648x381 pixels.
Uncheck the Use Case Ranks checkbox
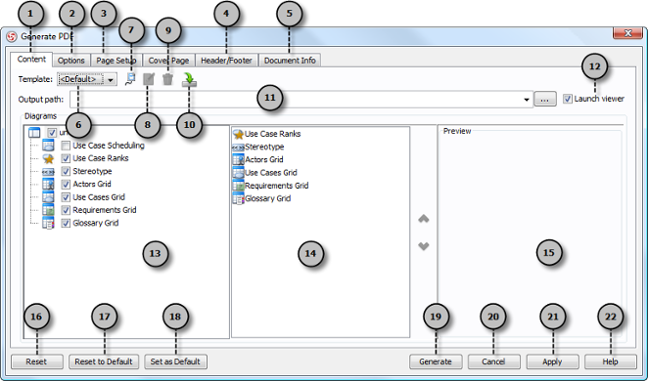[x=66, y=158]
